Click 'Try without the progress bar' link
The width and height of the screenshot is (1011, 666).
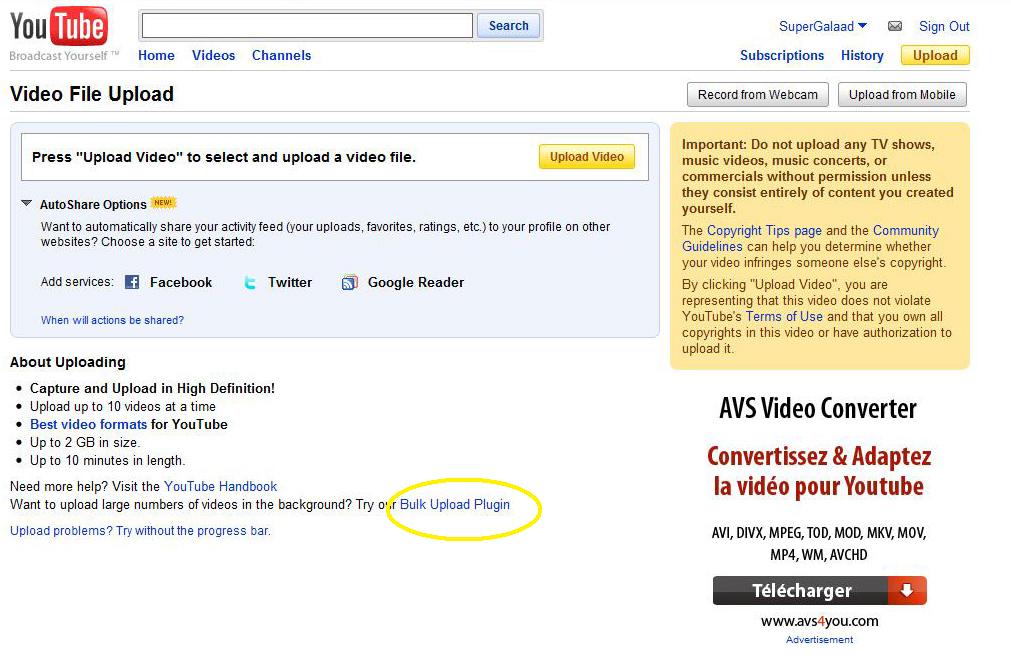point(140,531)
